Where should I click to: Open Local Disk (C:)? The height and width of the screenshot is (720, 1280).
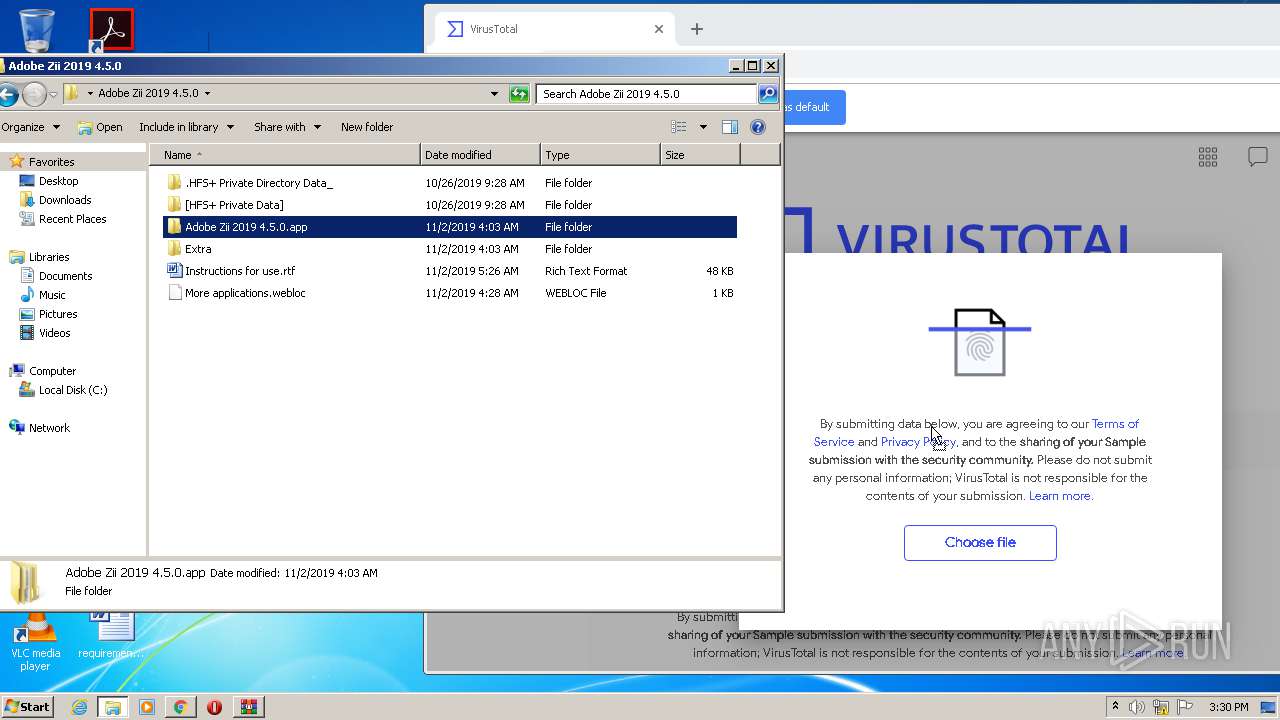(73, 390)
